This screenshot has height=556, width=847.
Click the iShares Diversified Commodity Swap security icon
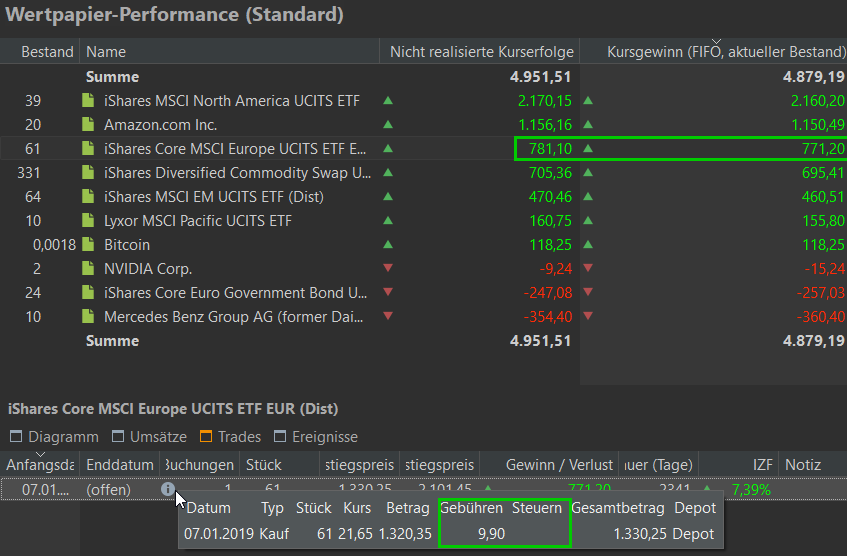[x=88, y=172]
